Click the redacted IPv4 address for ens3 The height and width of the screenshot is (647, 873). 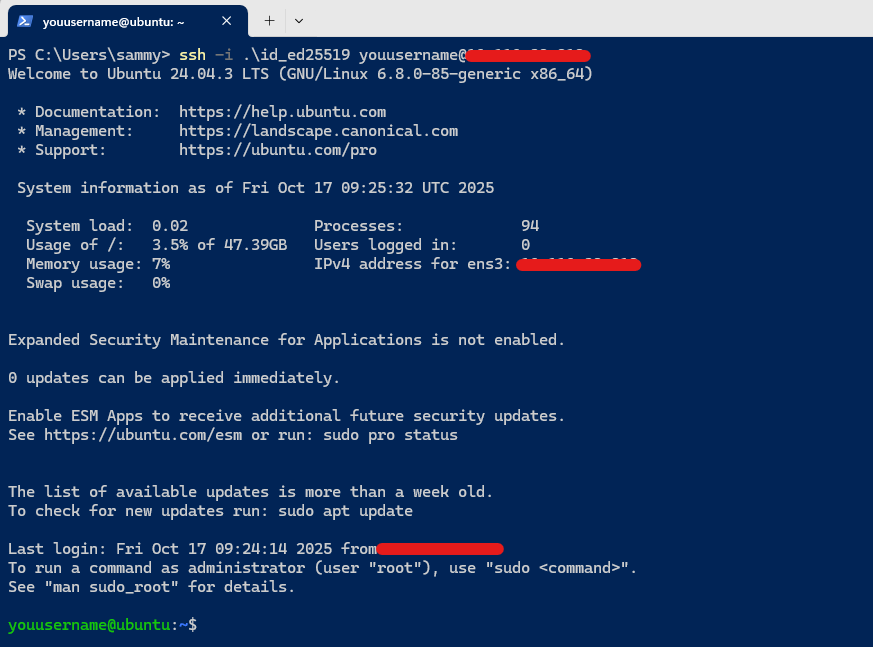click(x=579, y=264)
